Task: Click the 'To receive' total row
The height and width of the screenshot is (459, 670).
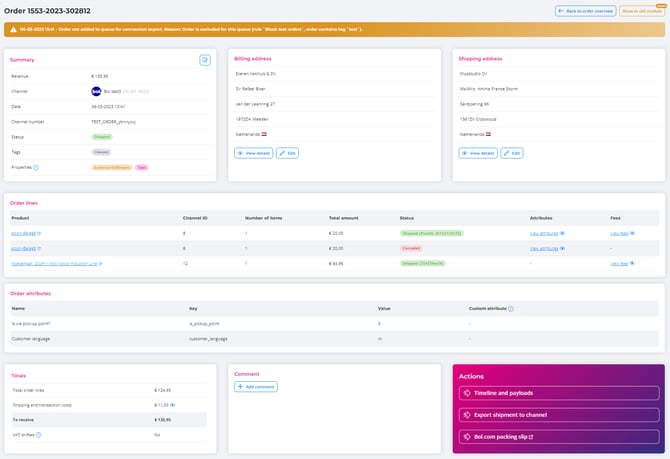Action: (109, 420)
